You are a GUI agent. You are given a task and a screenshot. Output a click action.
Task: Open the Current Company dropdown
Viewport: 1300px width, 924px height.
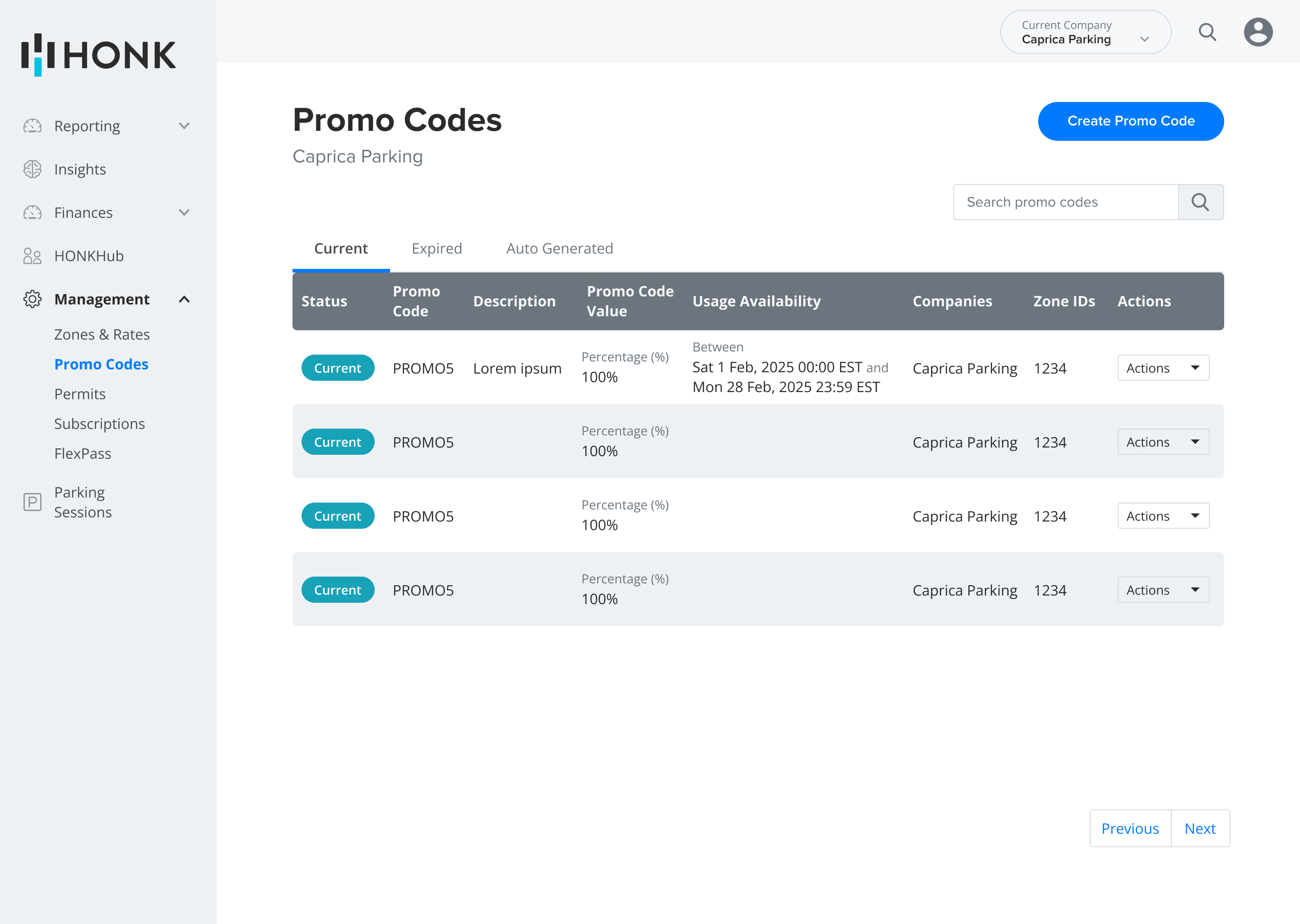coord(1085,32)
